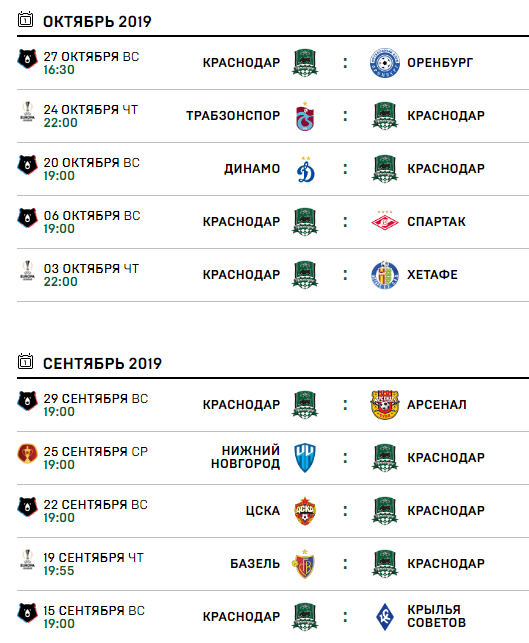
Task: Click the calendar icon beside СЕНТЯБРЬ 2019
Action: pos(25,361)
